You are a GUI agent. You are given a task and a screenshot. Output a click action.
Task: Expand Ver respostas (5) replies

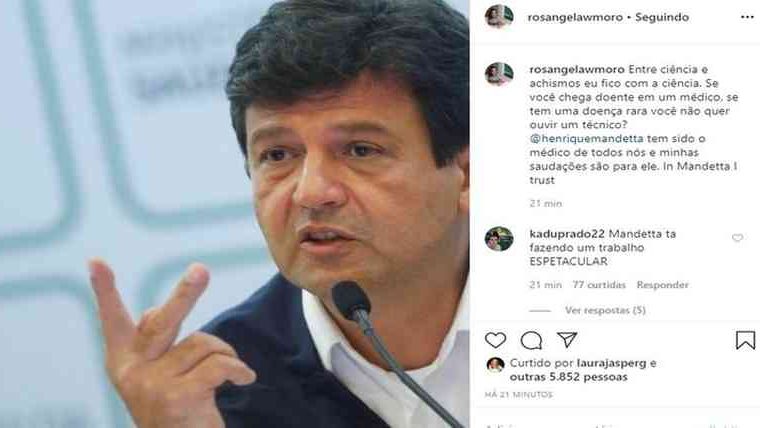(x=605, y=310)
